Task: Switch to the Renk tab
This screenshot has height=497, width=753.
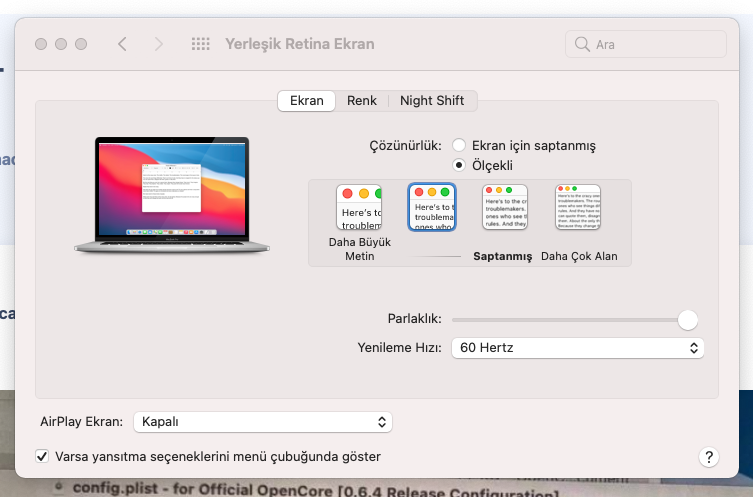Action: click(362, 101)
